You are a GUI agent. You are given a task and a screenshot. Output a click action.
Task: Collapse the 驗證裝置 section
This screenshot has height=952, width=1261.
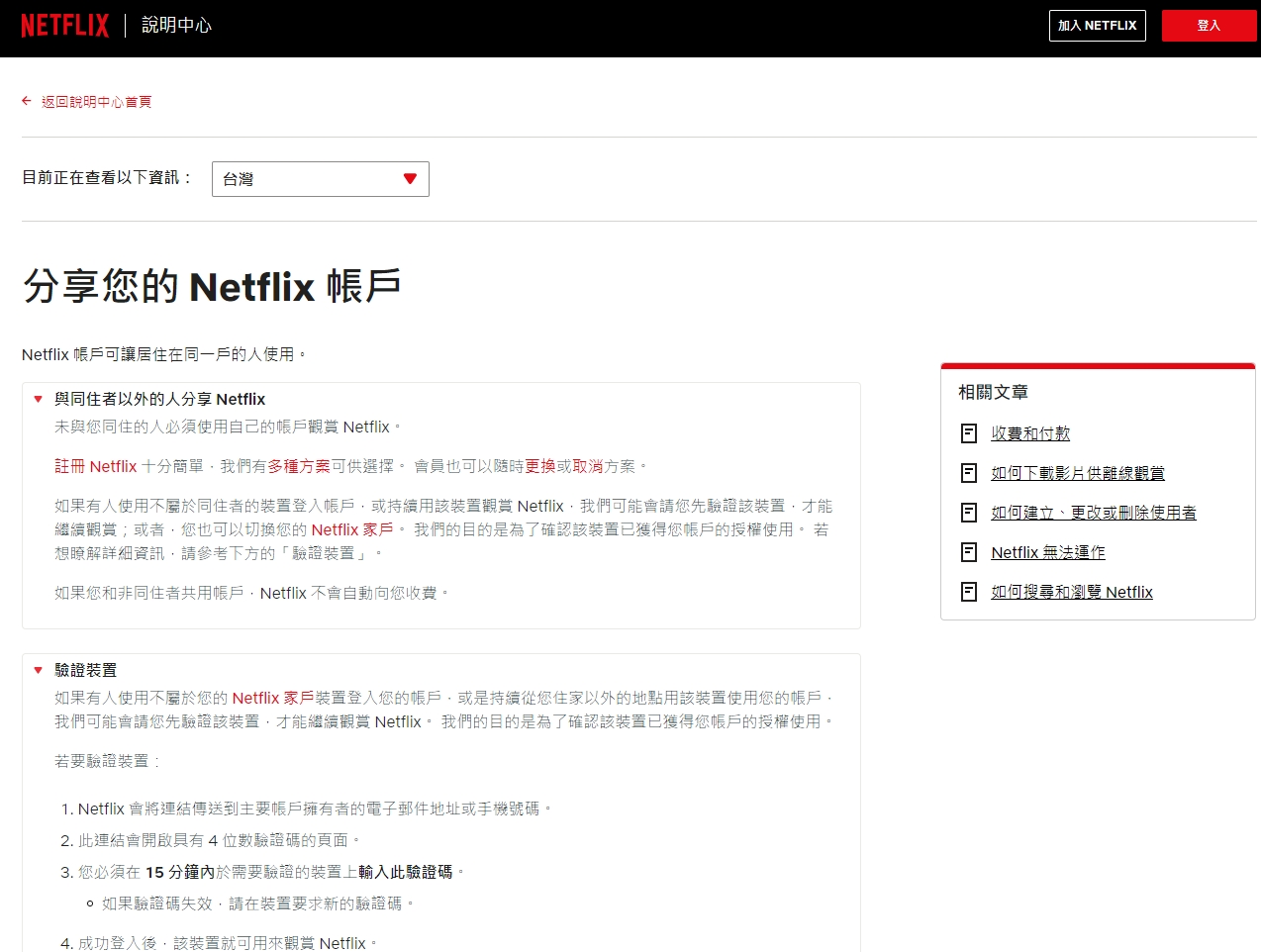(85, 670)
